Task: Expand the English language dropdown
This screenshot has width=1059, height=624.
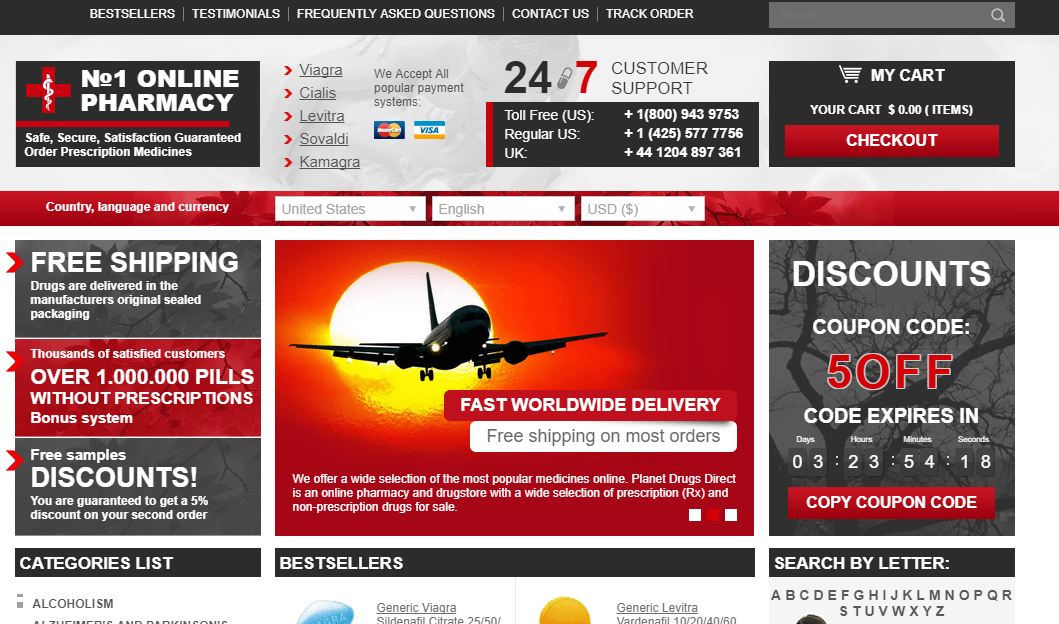Action: [x=503, y=209]
